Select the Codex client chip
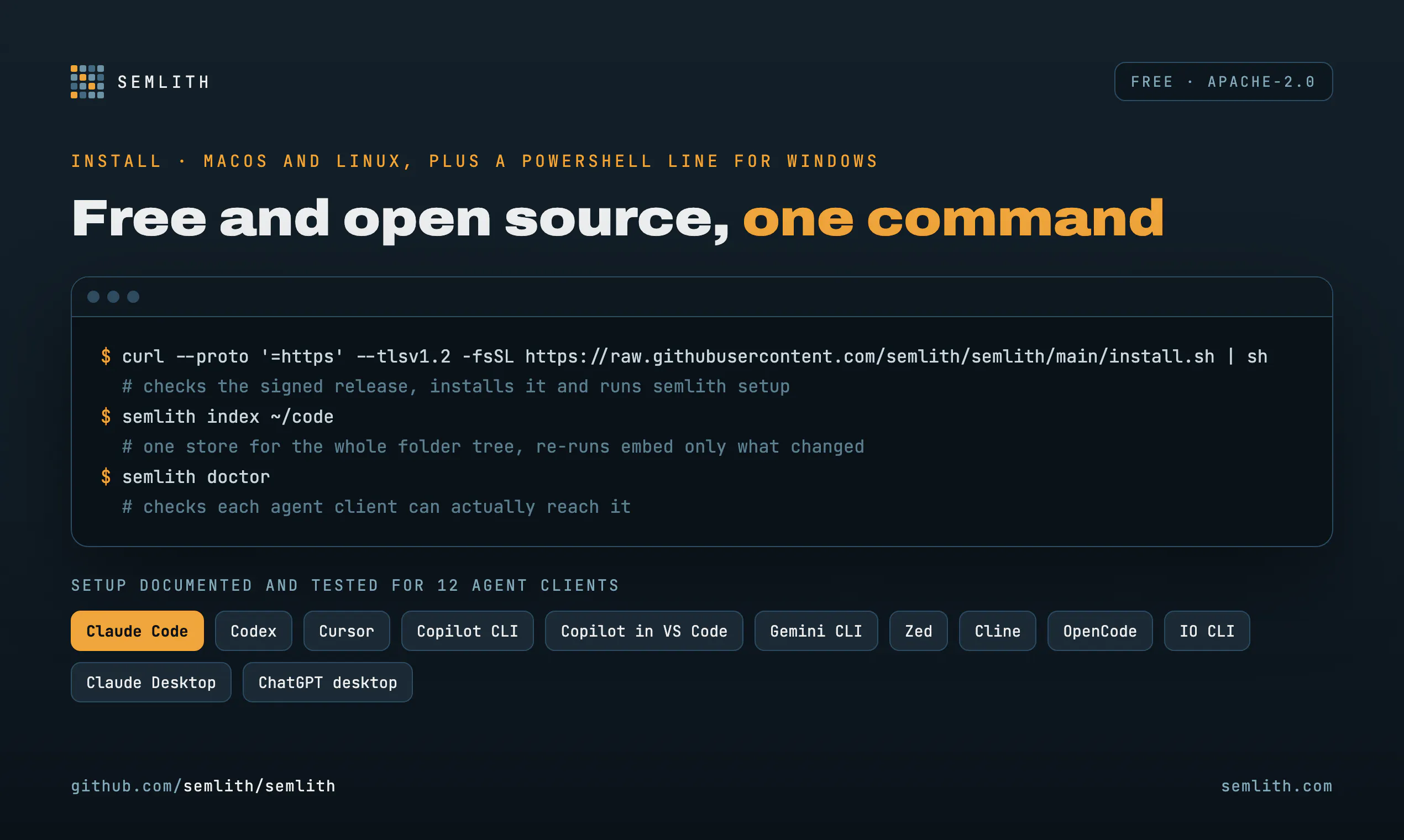 coord(254,631)
